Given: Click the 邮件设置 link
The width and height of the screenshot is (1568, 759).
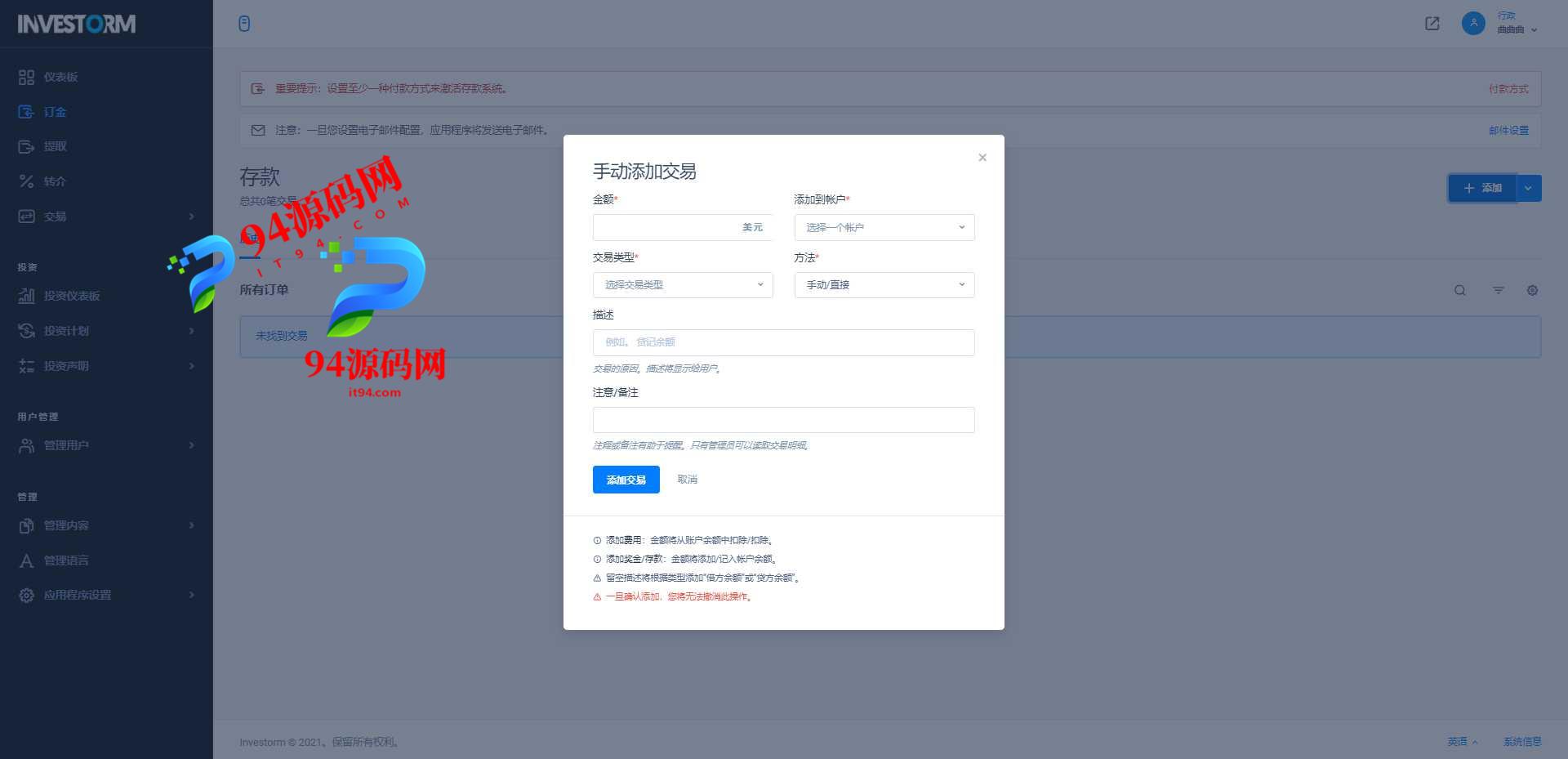Looking at the screenshot, I should tap(1508, 131).
